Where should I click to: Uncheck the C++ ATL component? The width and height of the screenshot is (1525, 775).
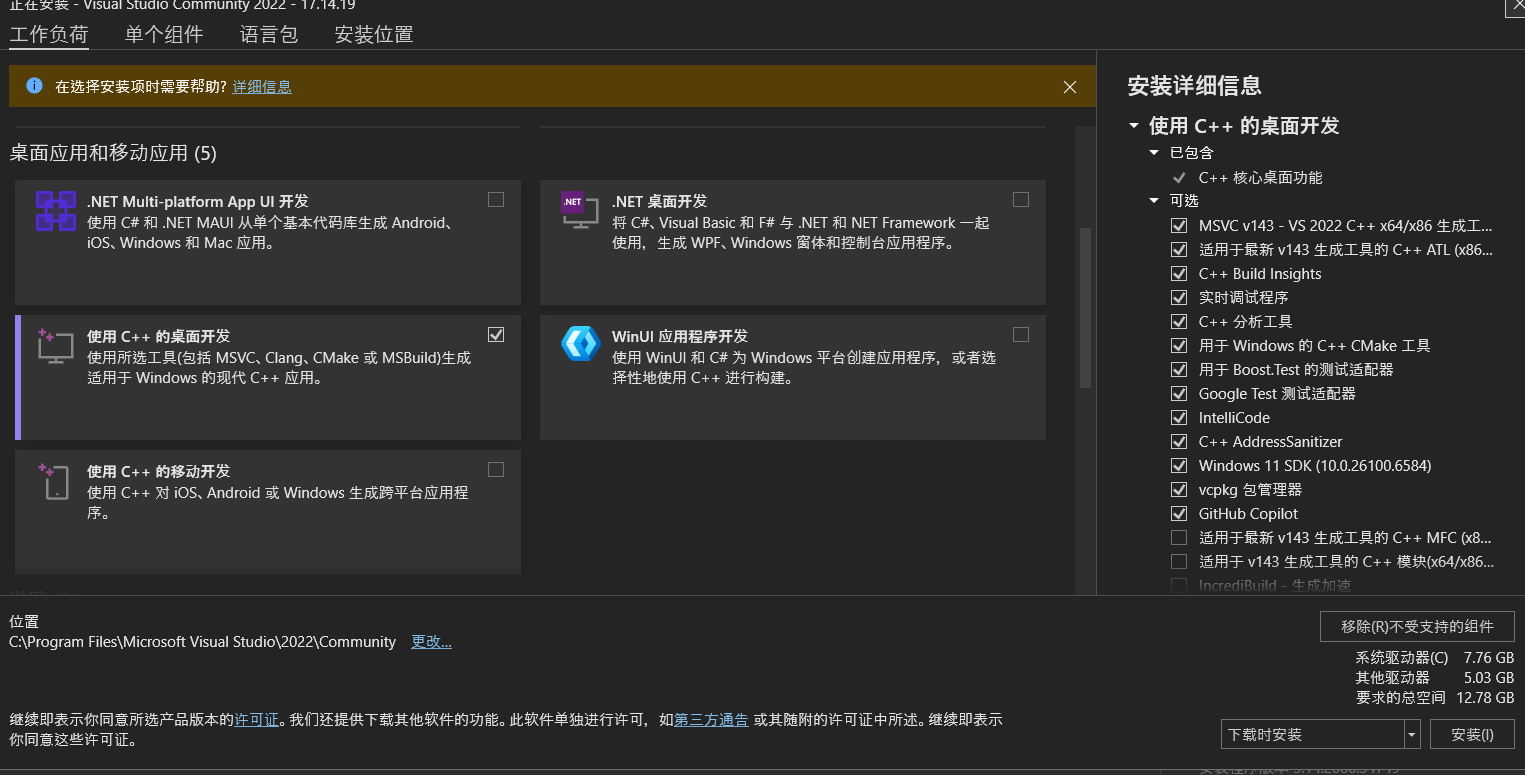(1179, 250)
